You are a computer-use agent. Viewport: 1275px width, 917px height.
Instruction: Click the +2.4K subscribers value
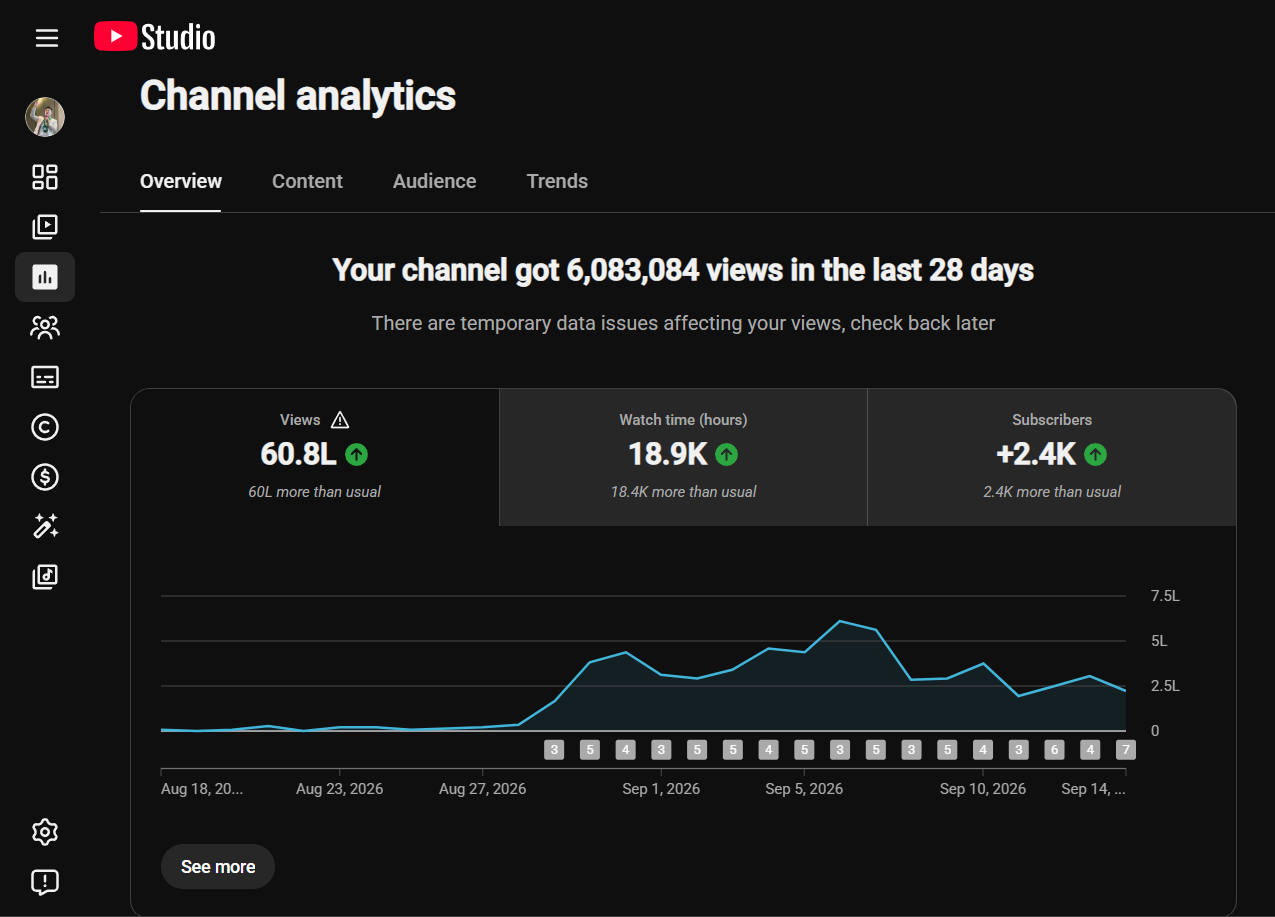pyautogui.click(x=1037, y=454)
